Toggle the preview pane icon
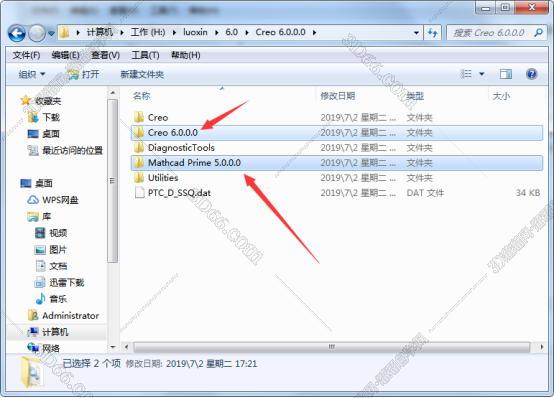Screen dimensions: 554x398 506,74
